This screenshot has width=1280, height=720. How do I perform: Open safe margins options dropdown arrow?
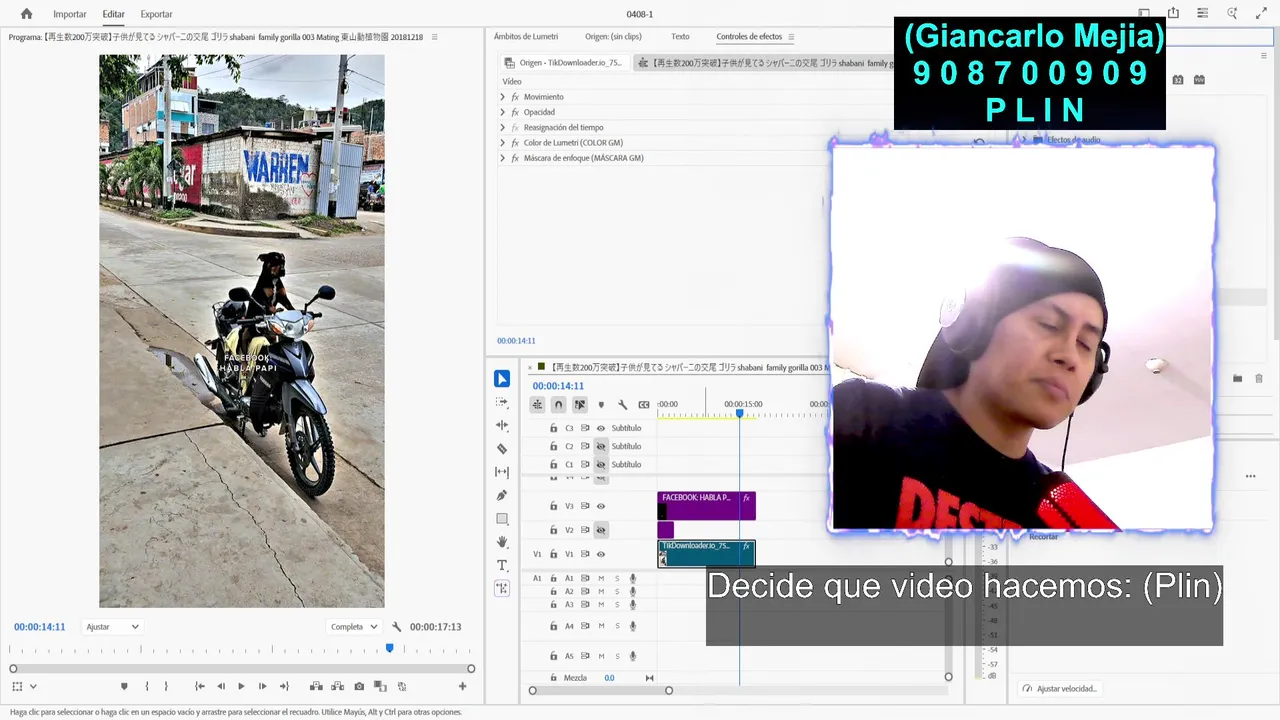click(33, 687)
